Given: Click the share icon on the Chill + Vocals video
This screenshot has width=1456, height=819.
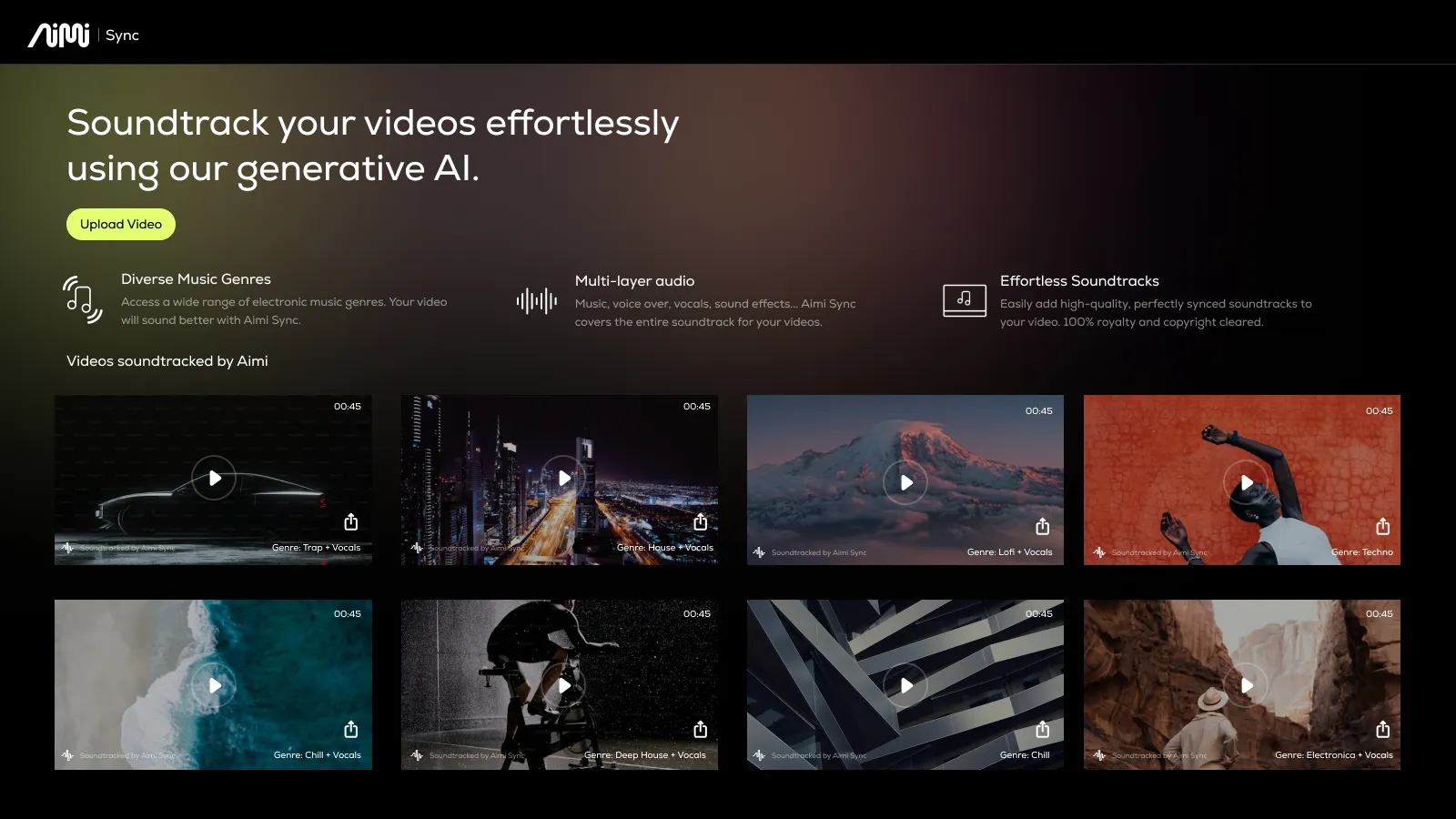Looking at the screenshot, I should (351, 728).
